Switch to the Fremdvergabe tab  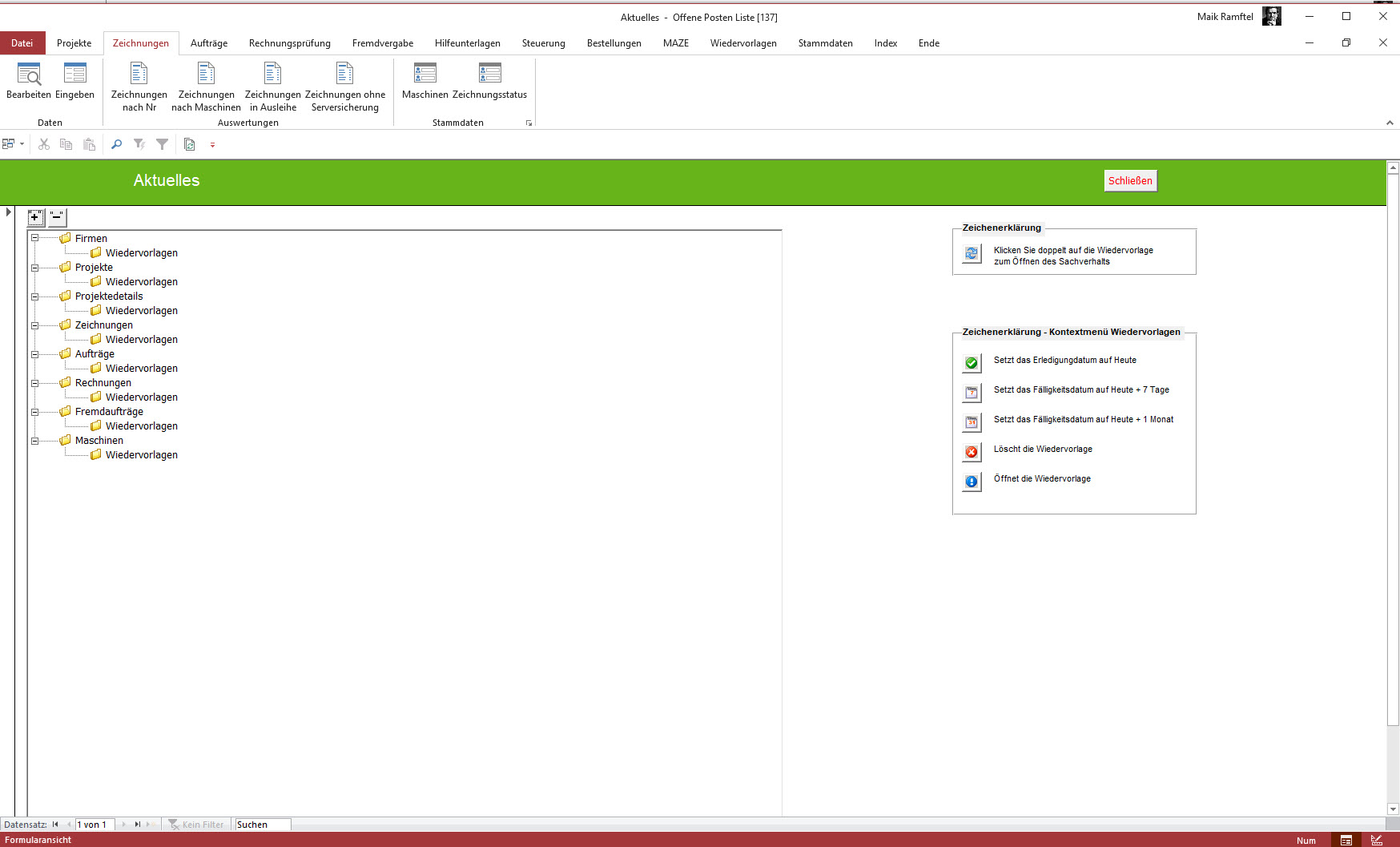[x=383, y=43]
